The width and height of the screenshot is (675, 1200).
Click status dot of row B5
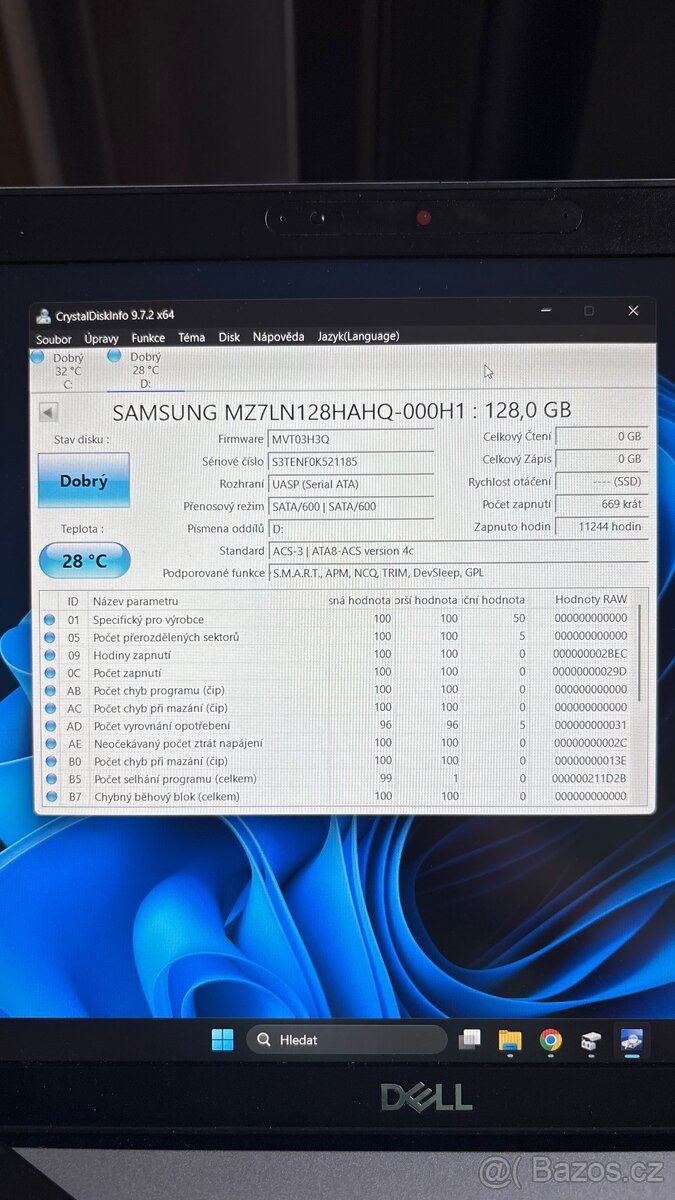[x=50, y=779]
